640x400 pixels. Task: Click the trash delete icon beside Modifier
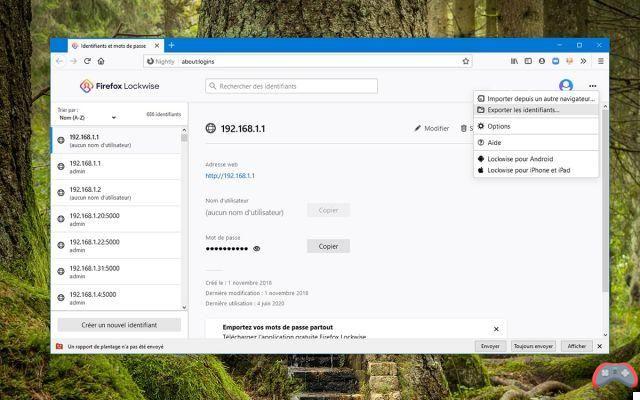click(464, 129)
